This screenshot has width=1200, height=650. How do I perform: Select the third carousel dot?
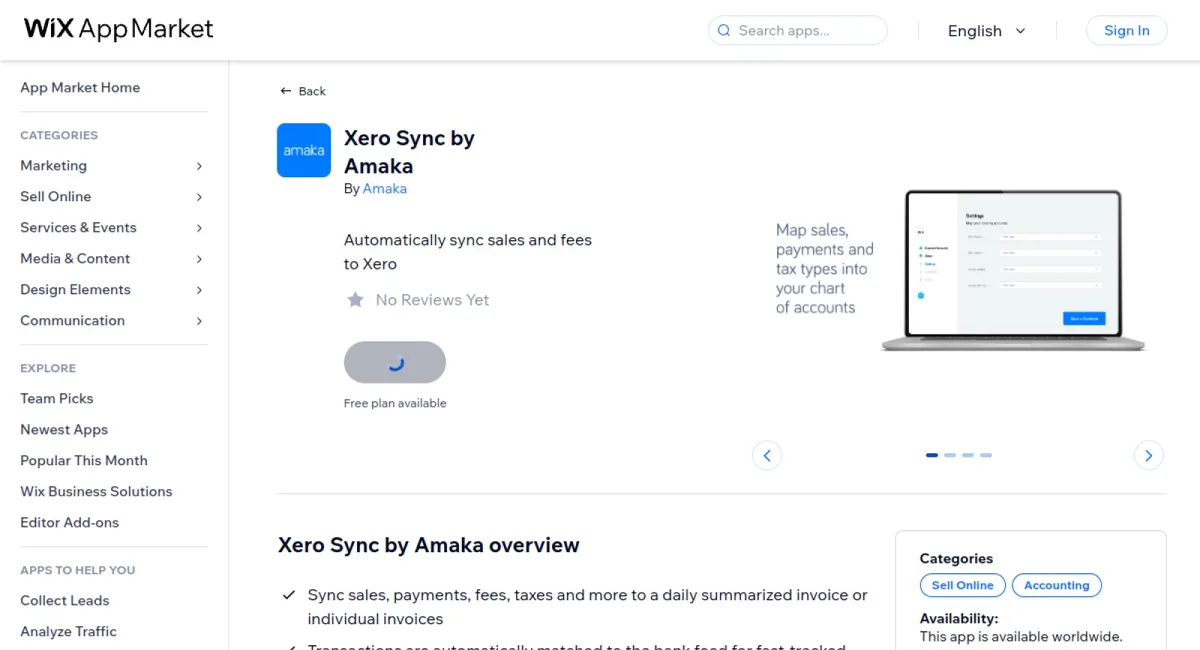click(x=968, y=455)
